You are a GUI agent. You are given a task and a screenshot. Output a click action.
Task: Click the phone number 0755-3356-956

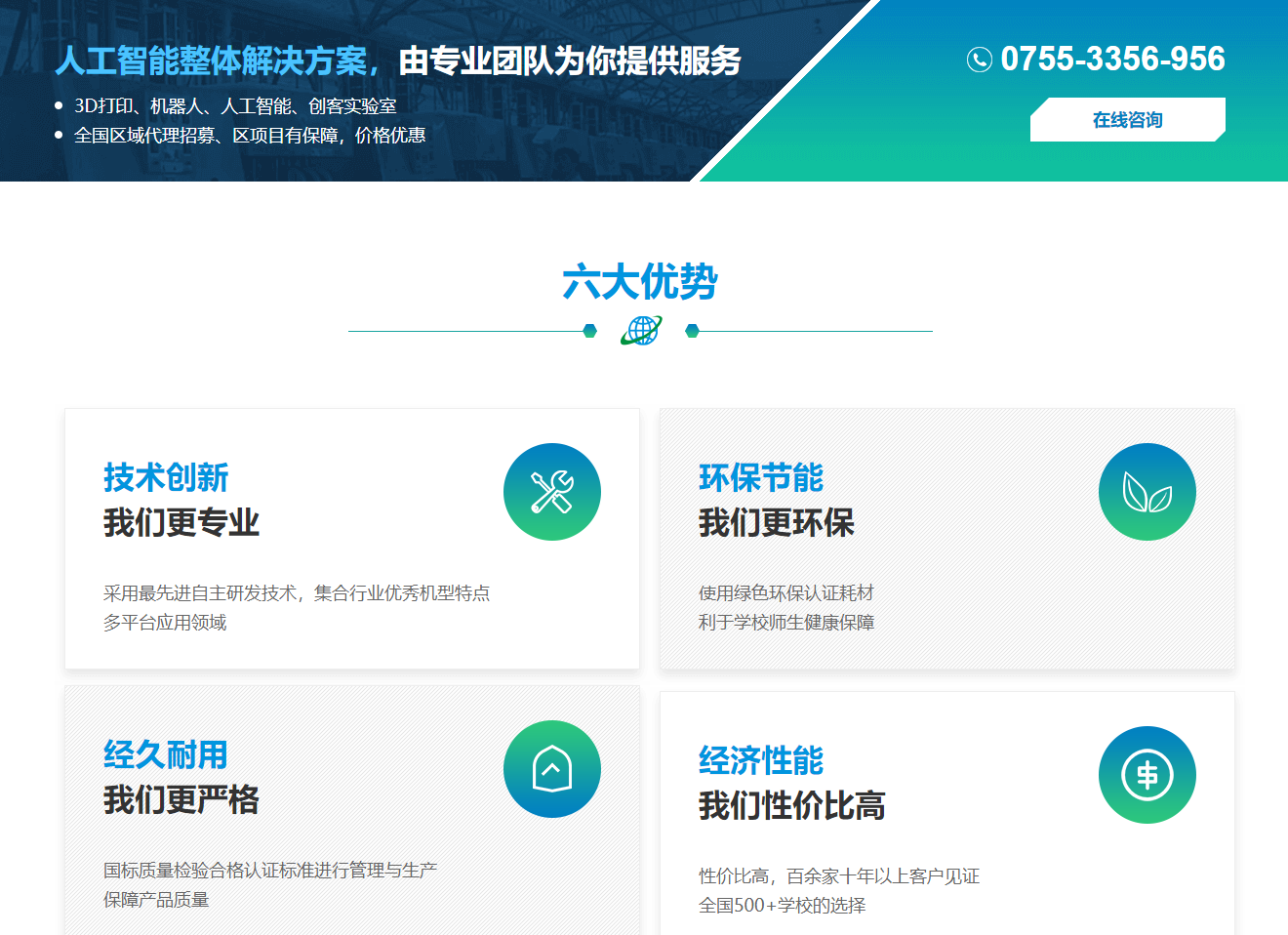[x=1112, y=59]
